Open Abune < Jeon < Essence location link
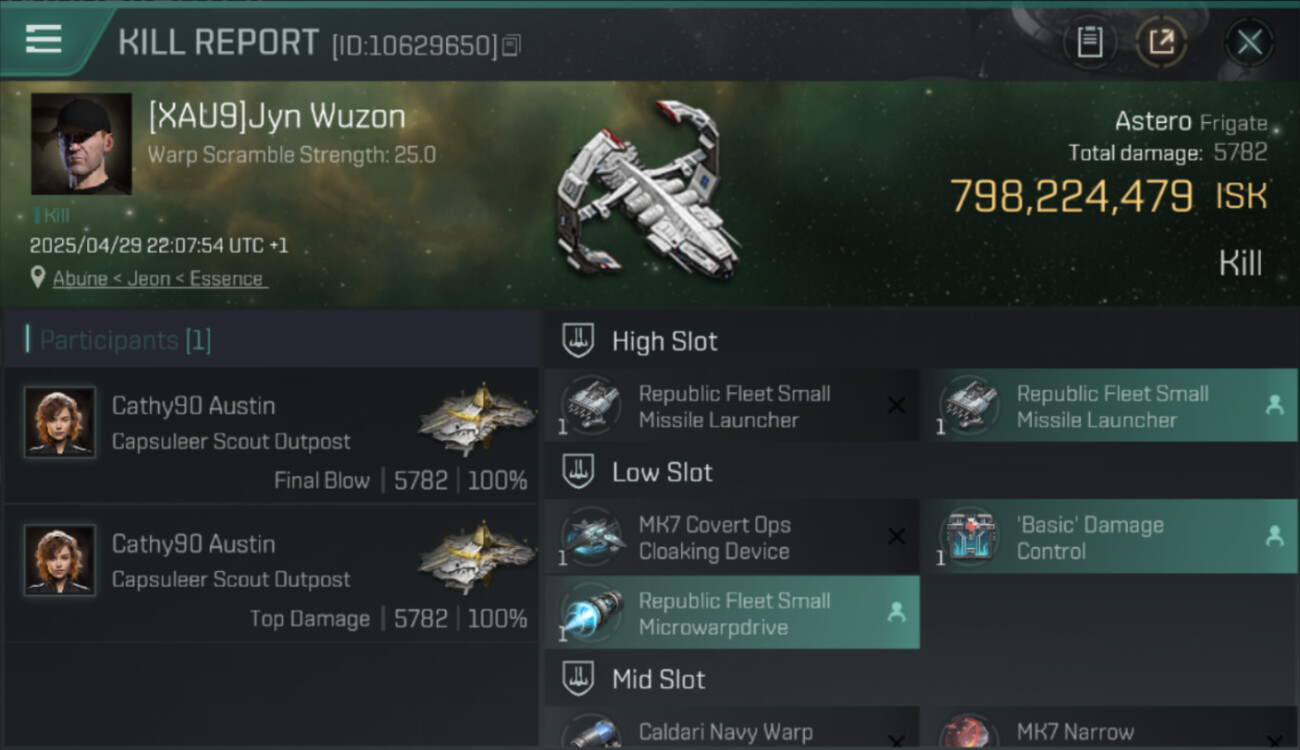The image size is (1300, 750). pos(158,279)
